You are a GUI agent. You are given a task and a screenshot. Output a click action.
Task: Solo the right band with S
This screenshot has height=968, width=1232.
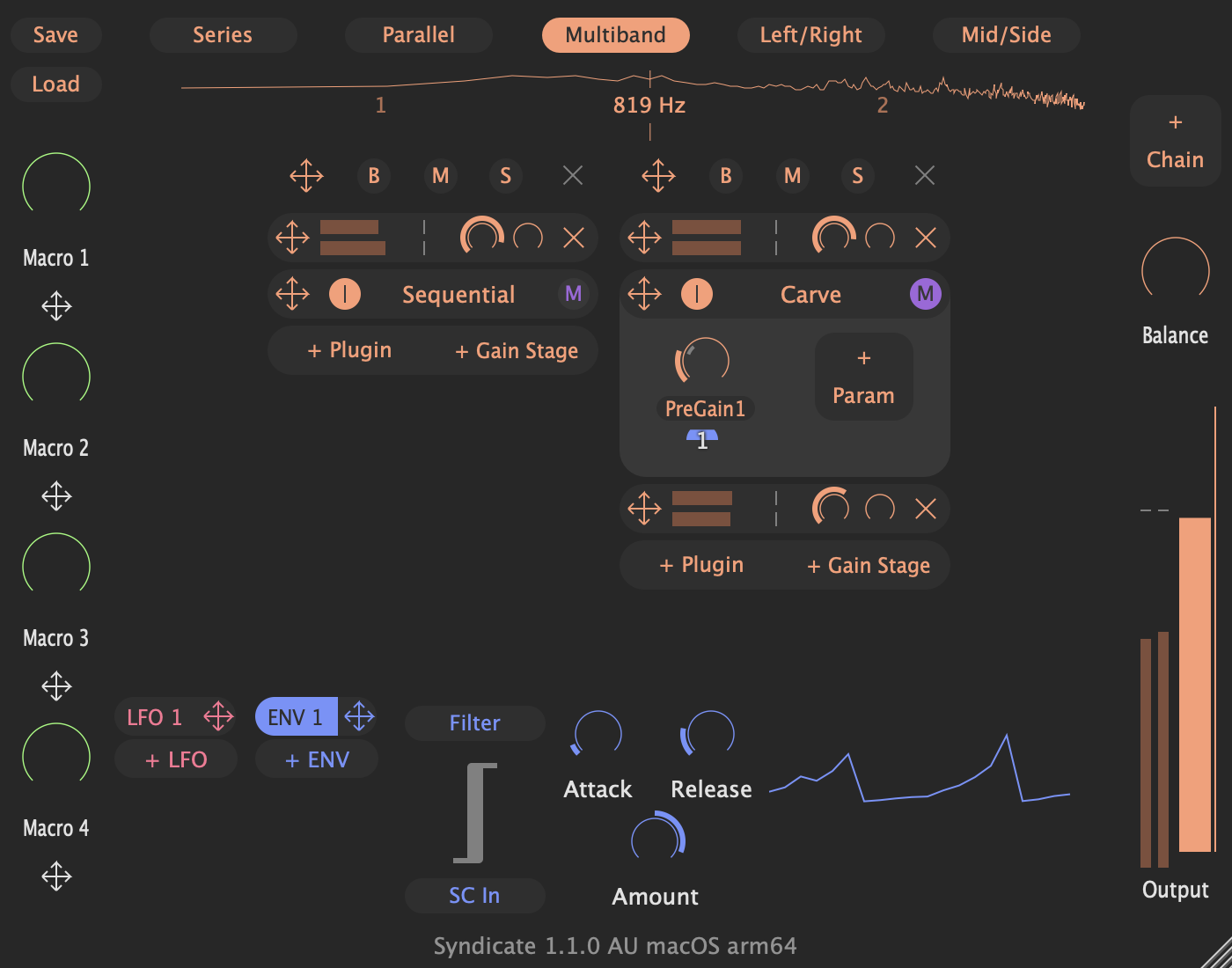pyautogui.click(x=857, y=175)
